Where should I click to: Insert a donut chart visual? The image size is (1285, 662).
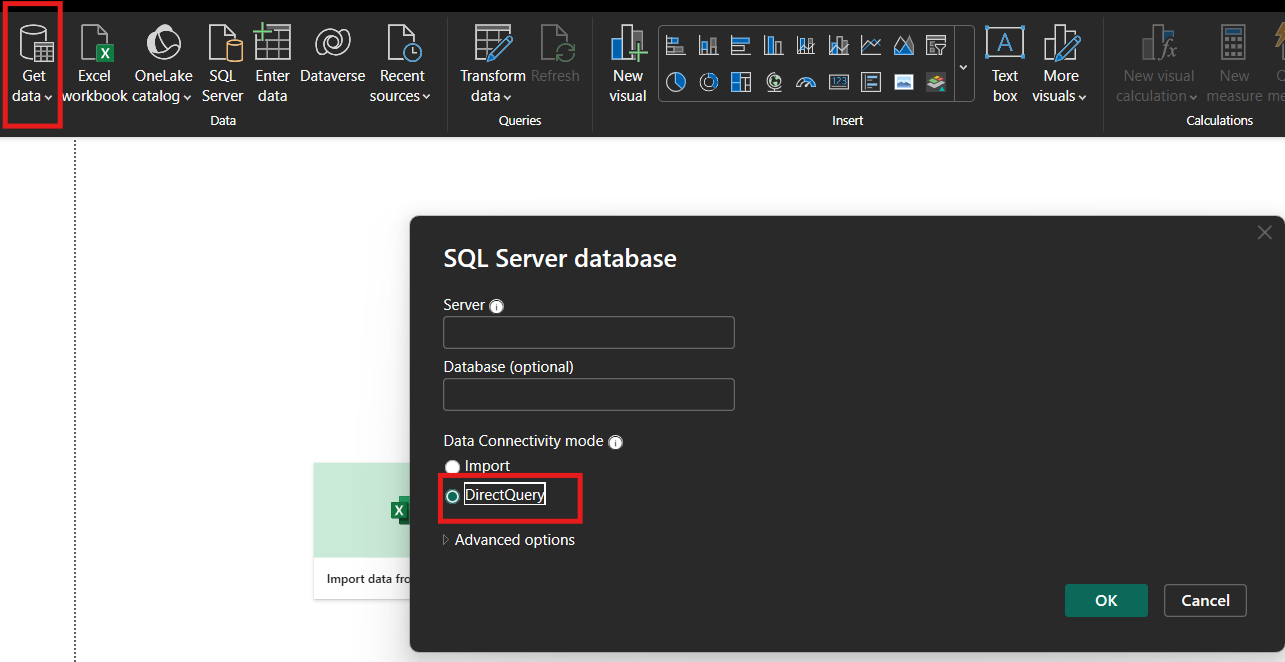(x=708, y=82)
